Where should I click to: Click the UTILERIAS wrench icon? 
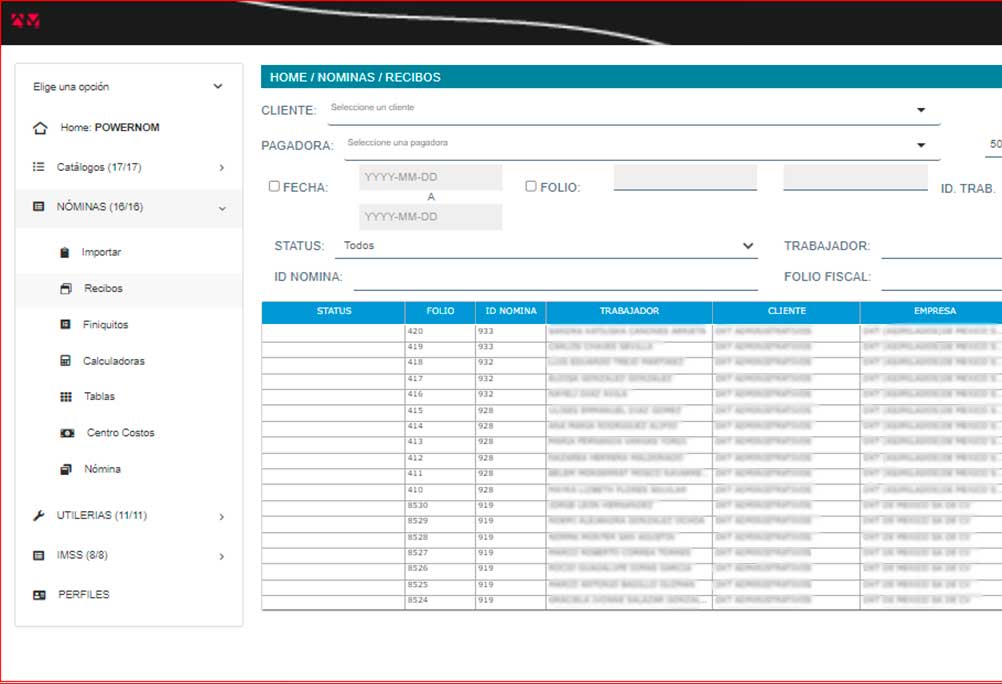(39, 516)
